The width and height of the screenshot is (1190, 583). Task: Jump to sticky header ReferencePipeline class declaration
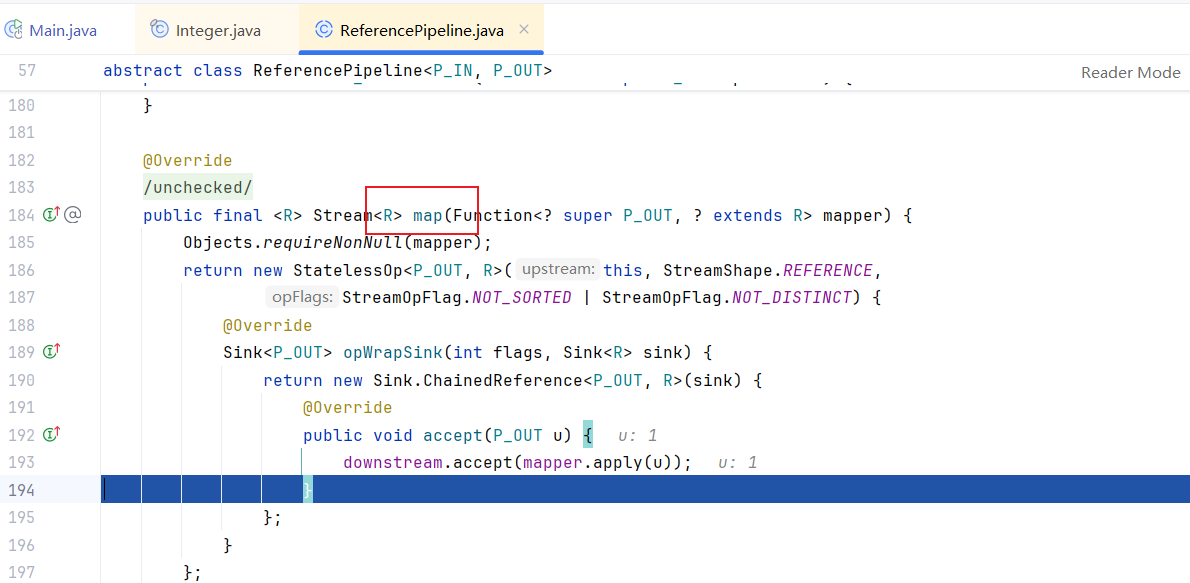327,71
